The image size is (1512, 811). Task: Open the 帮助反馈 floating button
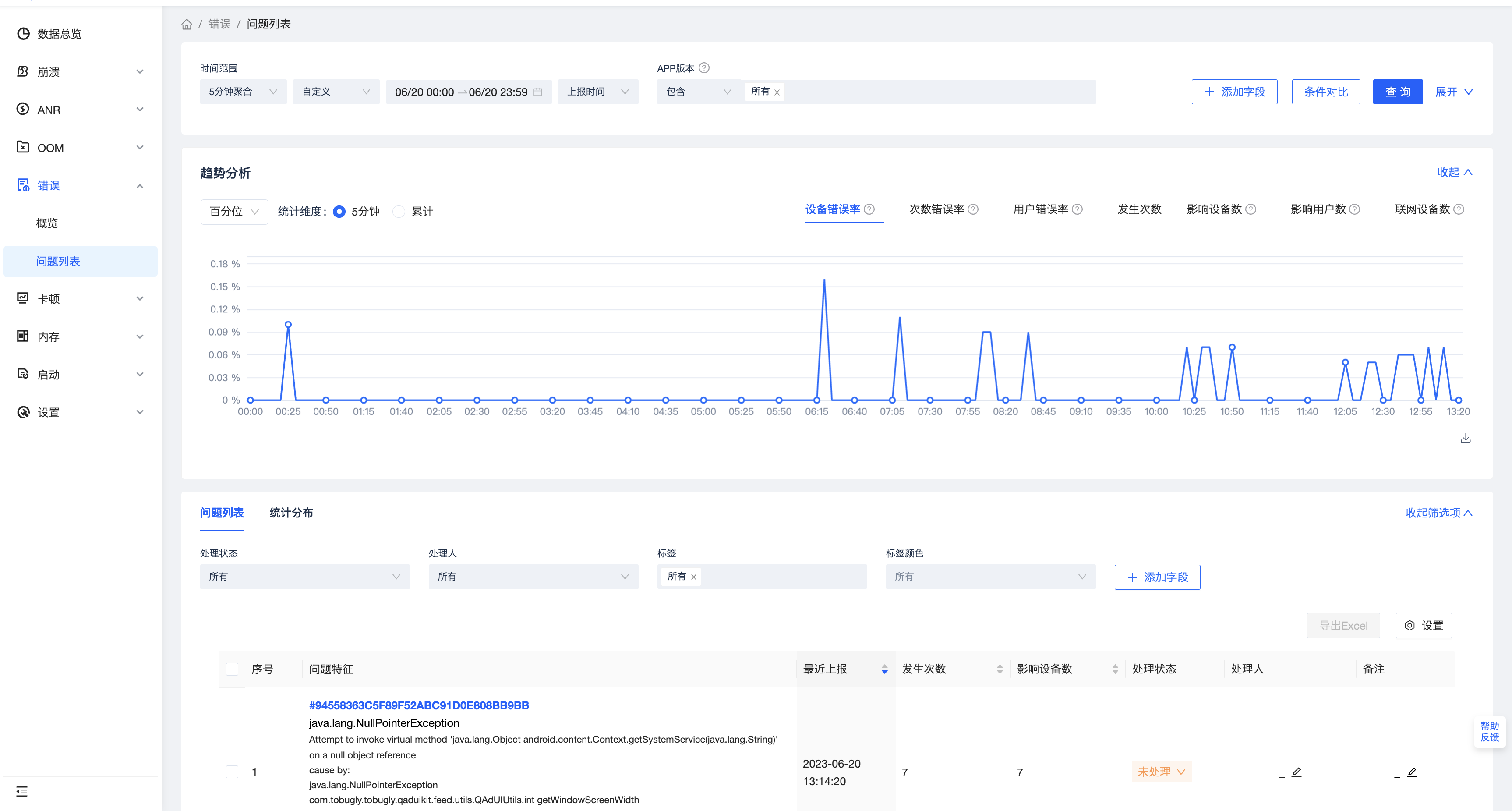click(1490, 732)
